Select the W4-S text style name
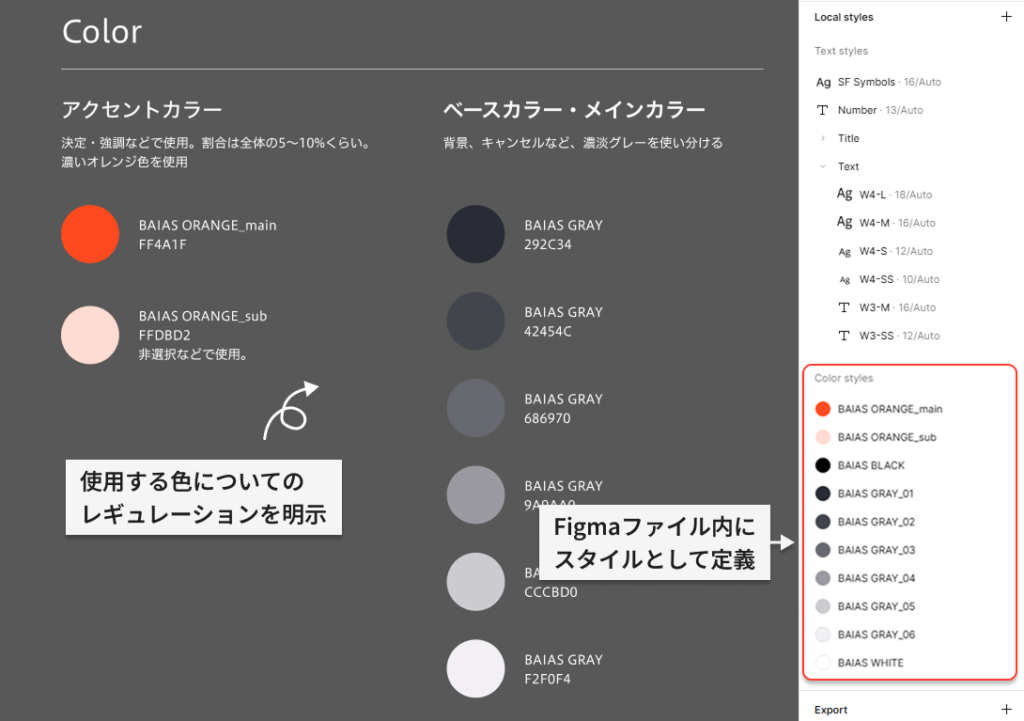Viewport: 1024px width, 721px height. [x=873, y=251]
